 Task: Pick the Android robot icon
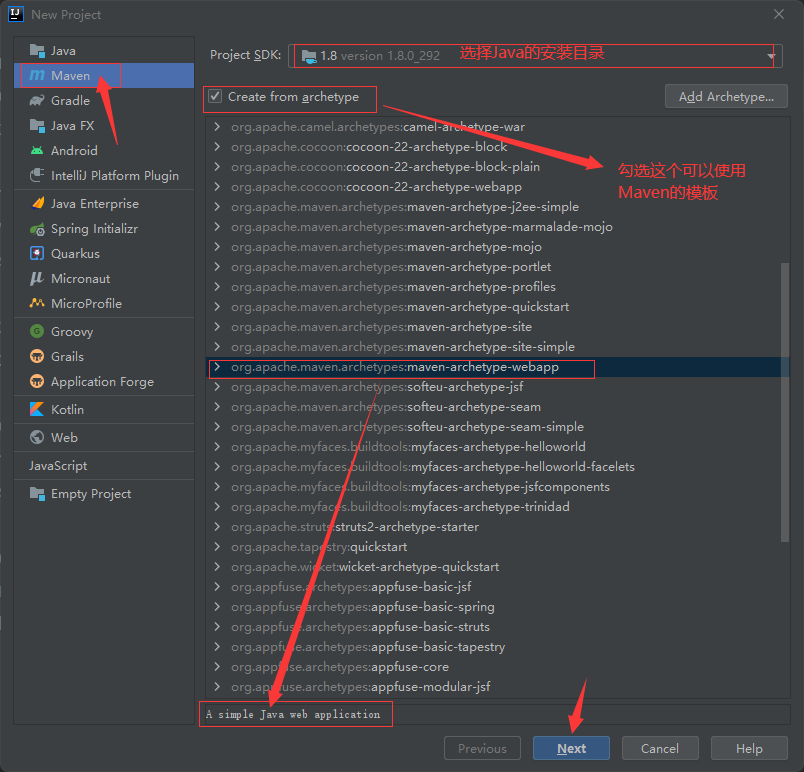point(37,151)
